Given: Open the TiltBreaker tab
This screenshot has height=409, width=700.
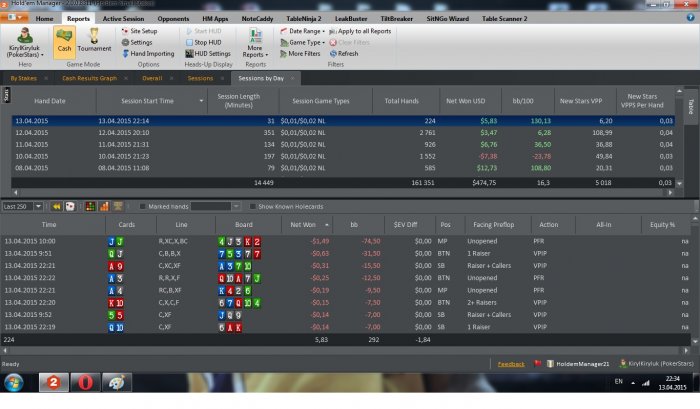Looking at the screenshot, I should point(396,19).
